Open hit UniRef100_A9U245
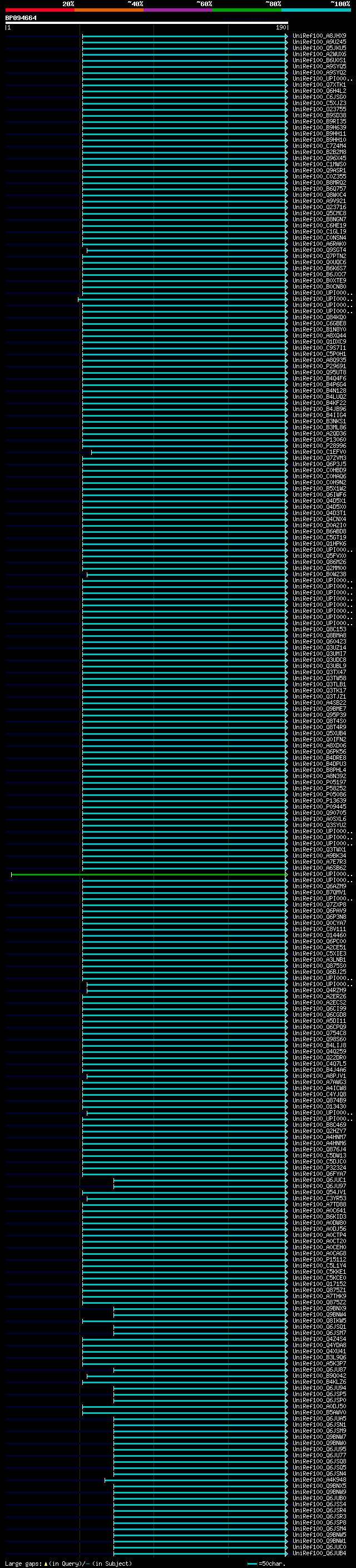This screenshot has height=1568, width=356. point(319,42)
